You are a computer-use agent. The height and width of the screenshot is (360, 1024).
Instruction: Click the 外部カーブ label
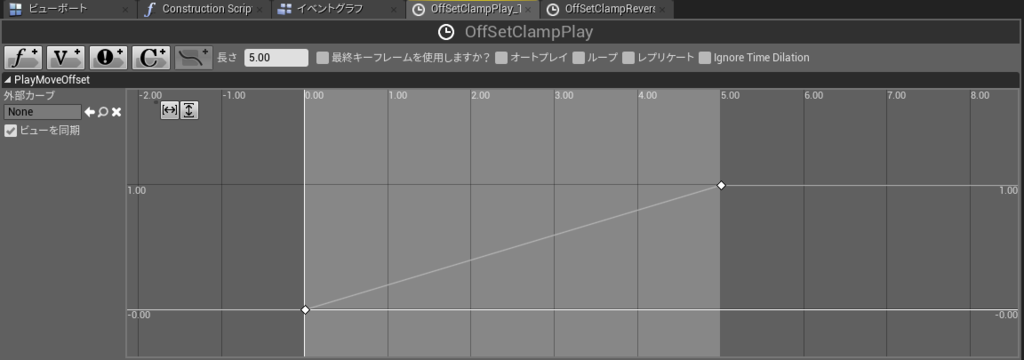tap(29, 96)
